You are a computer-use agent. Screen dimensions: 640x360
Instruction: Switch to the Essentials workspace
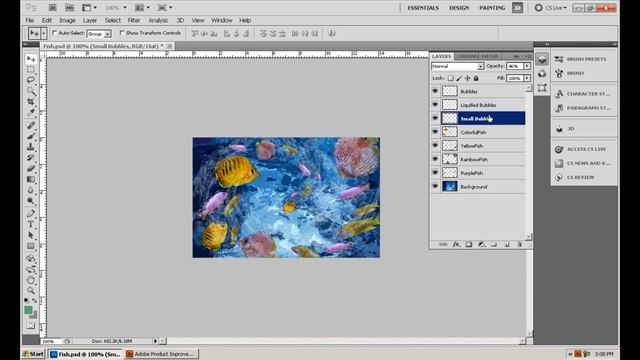coord(423,8)
